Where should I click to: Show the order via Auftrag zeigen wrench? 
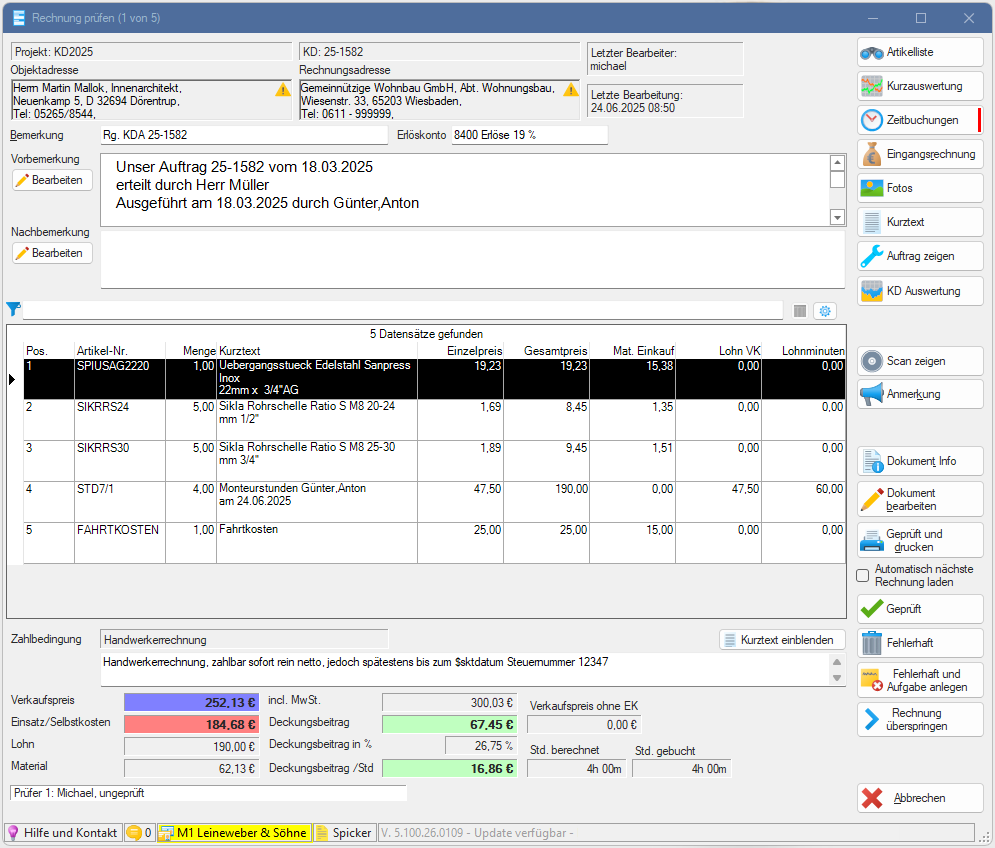coord(919,256)
